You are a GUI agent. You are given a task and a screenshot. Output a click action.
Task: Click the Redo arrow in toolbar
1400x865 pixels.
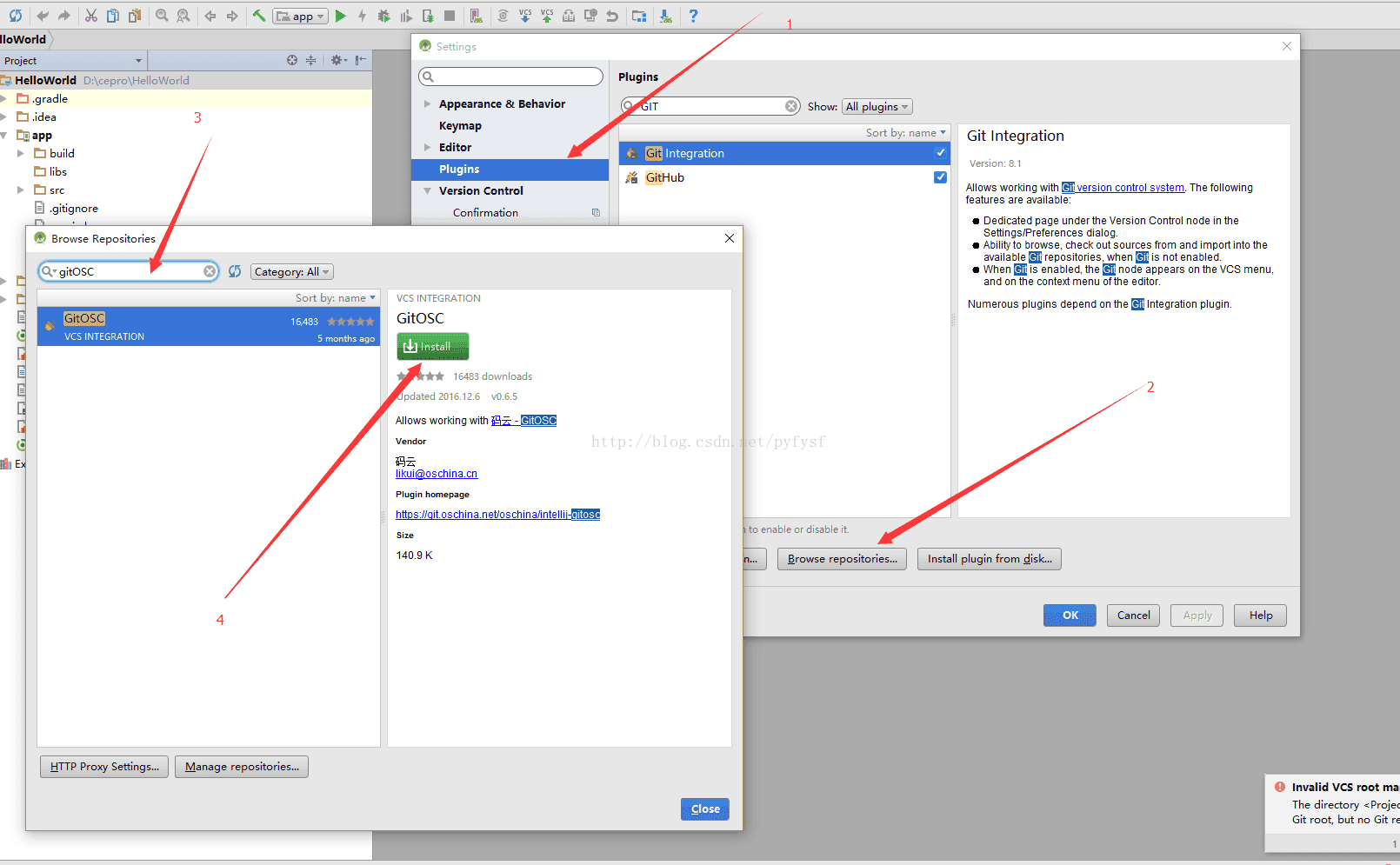coord(64,16)
